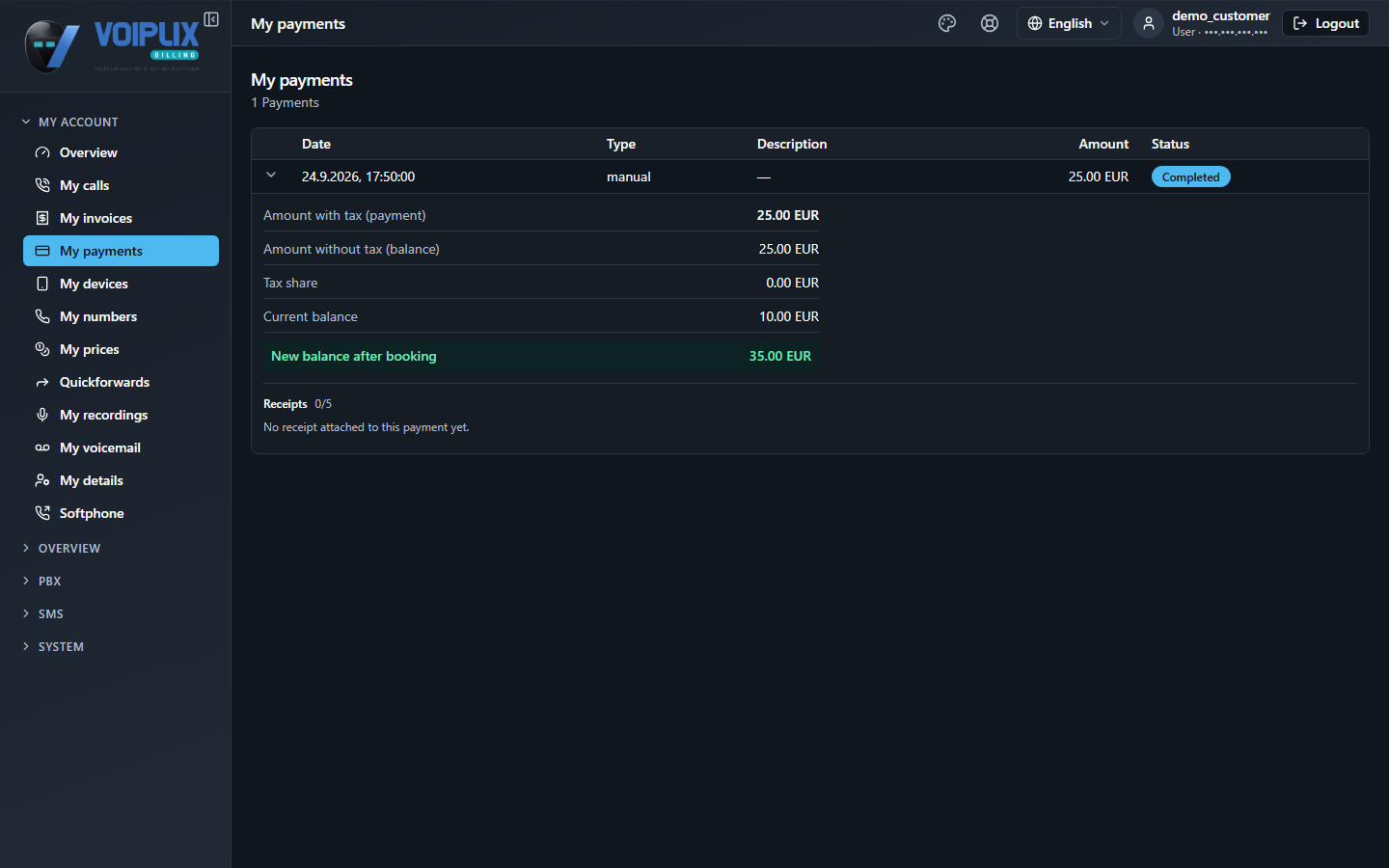
Task: Click the user avatar icon
Action: [x=1148, y=23]
